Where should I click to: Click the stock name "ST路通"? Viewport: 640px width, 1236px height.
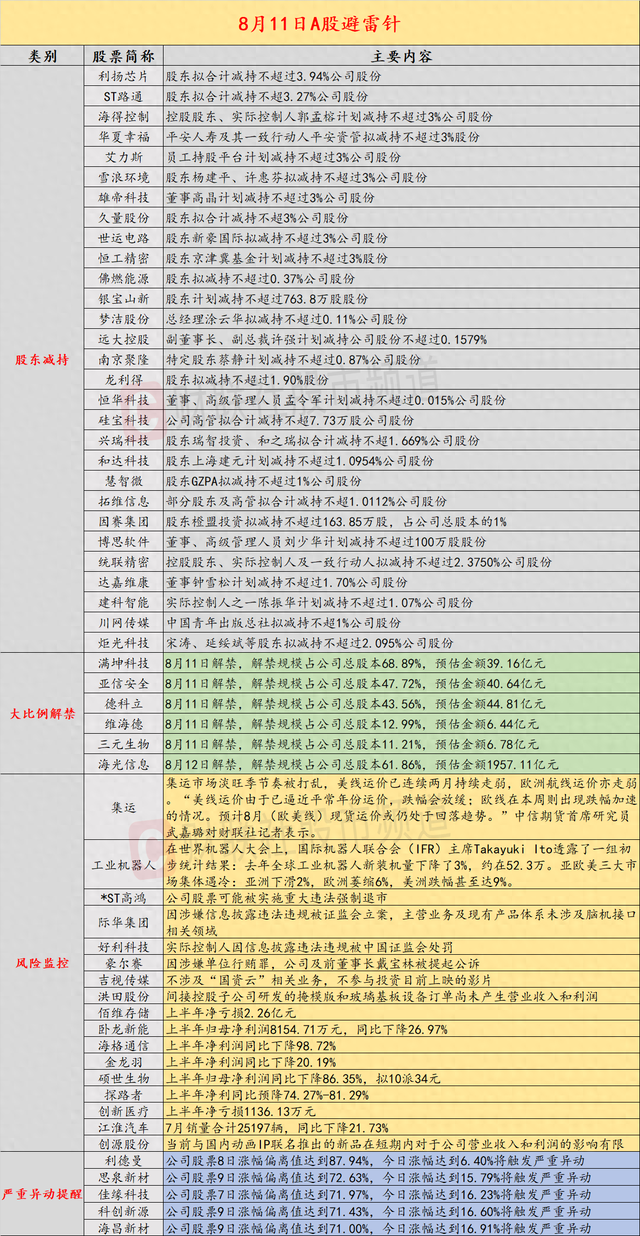125,98
